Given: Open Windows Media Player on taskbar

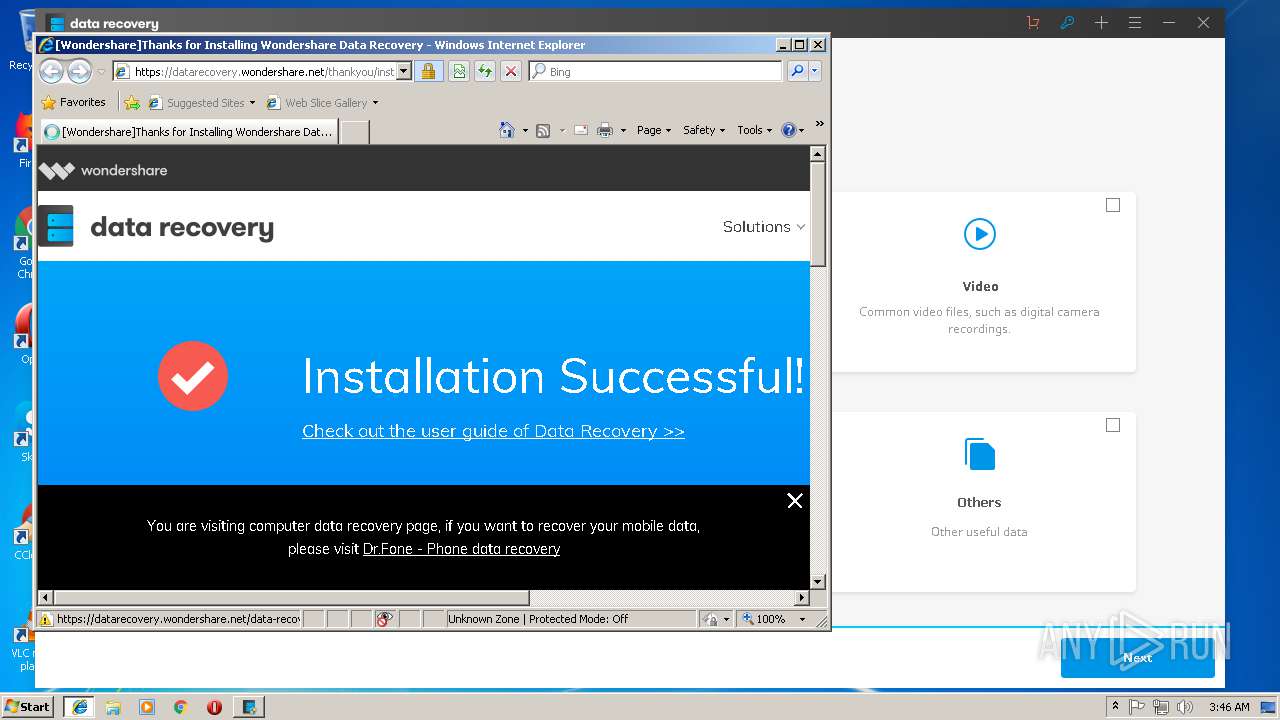Looking at the screenshot, I should click(x=147, y=707).
